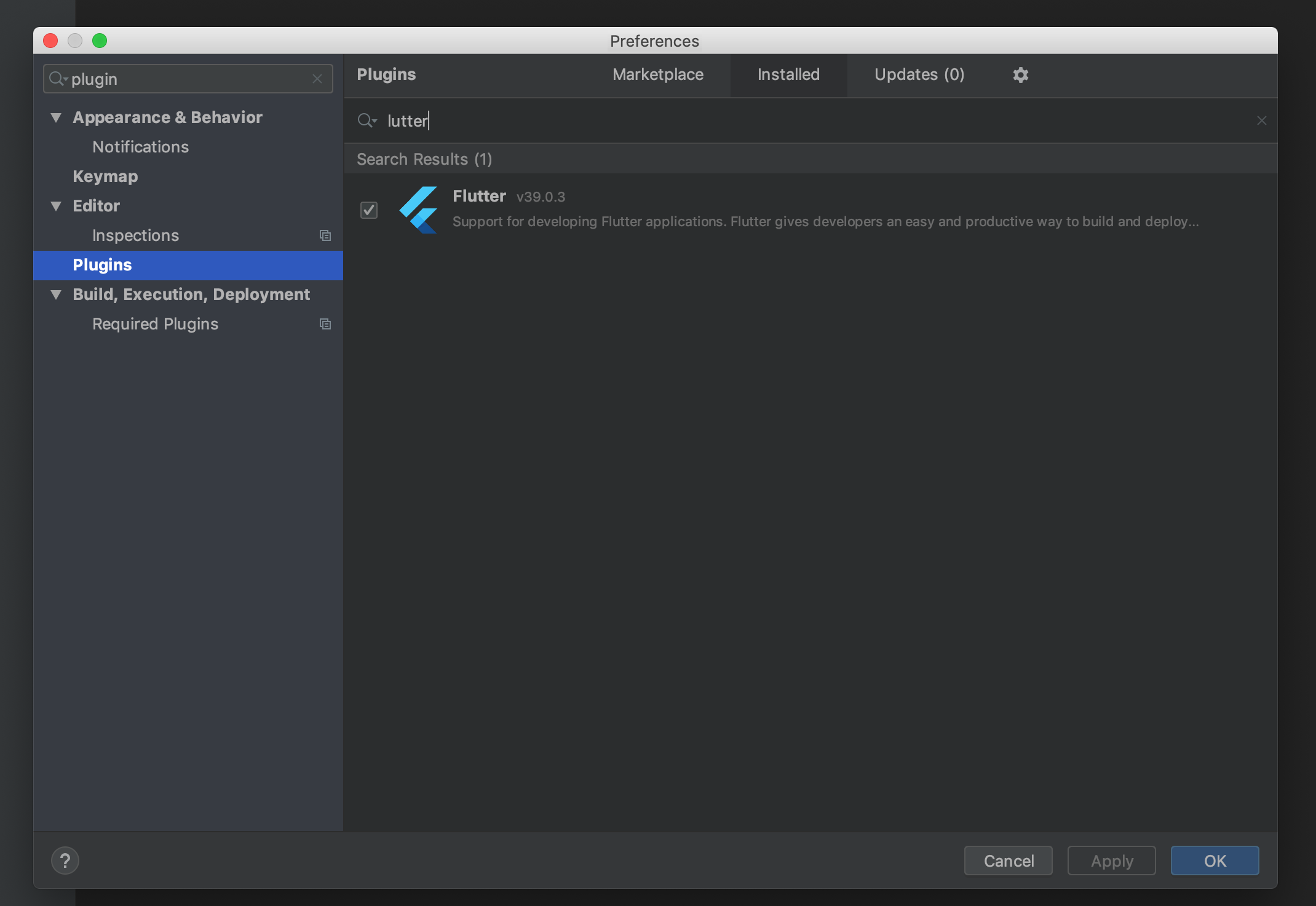Open the Keymap settings page

click(x=105, y=176)
